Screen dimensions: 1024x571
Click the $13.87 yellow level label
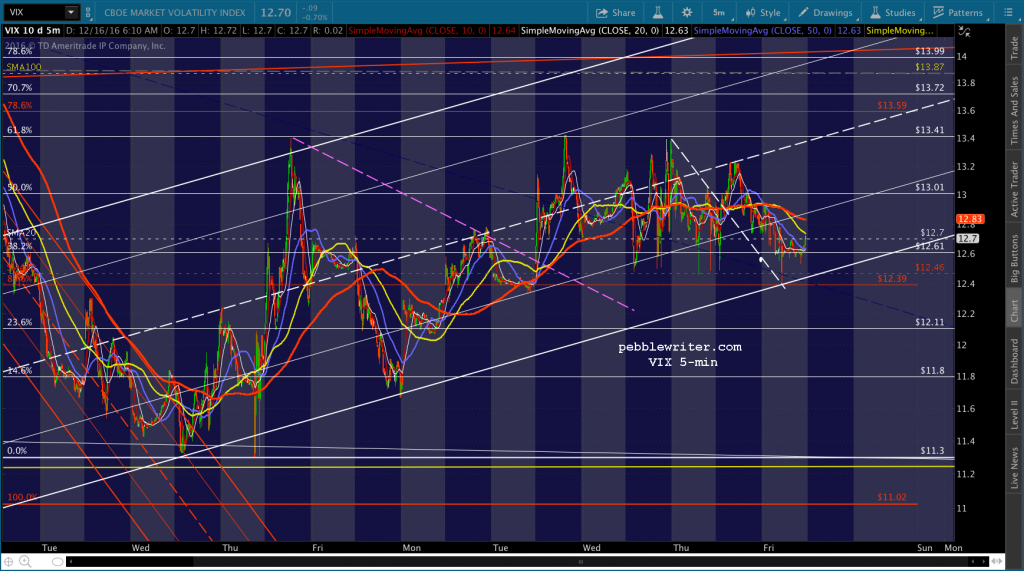point(929,67)
